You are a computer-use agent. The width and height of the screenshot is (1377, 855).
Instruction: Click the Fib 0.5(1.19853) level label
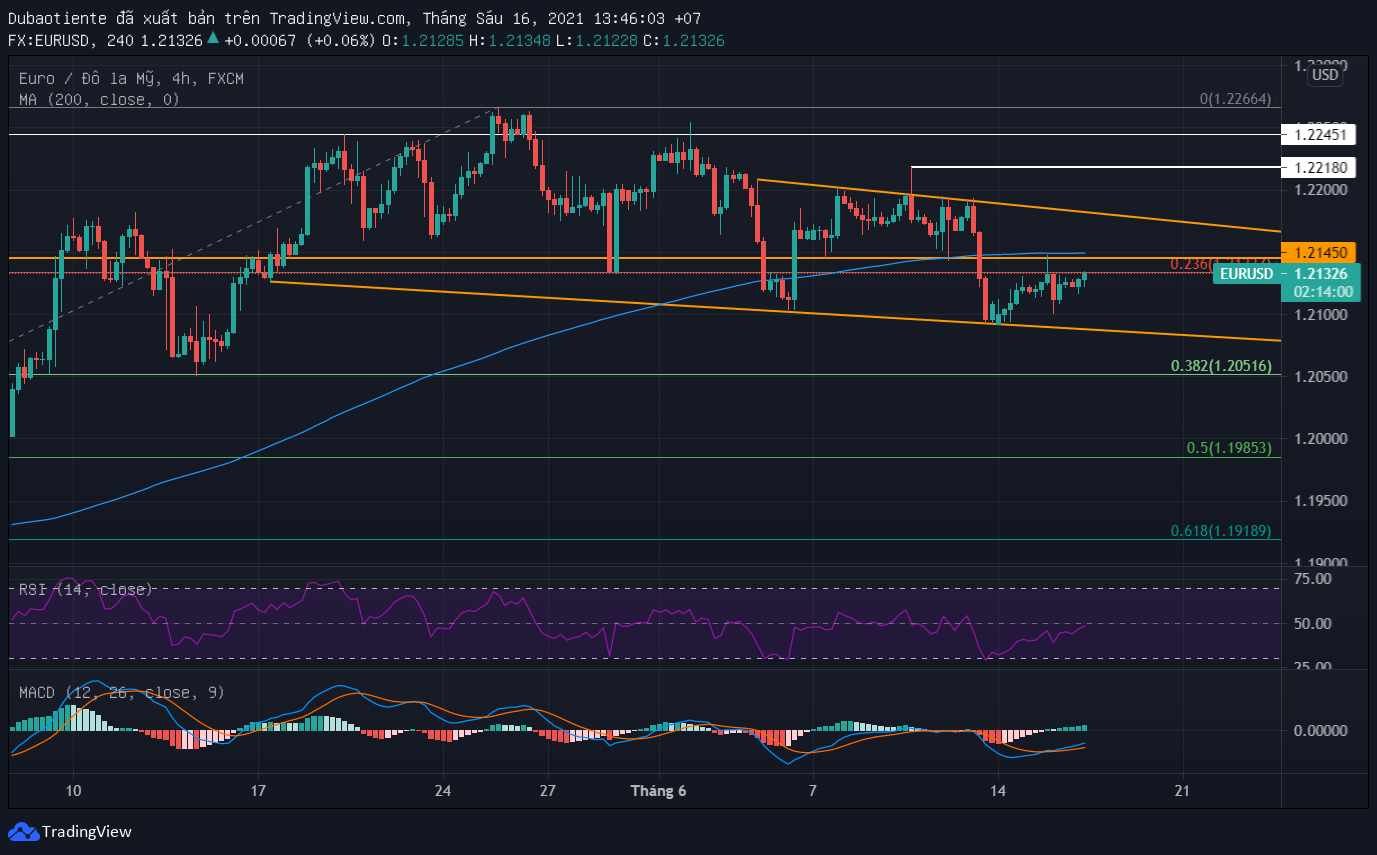[x=1229, y=448]
